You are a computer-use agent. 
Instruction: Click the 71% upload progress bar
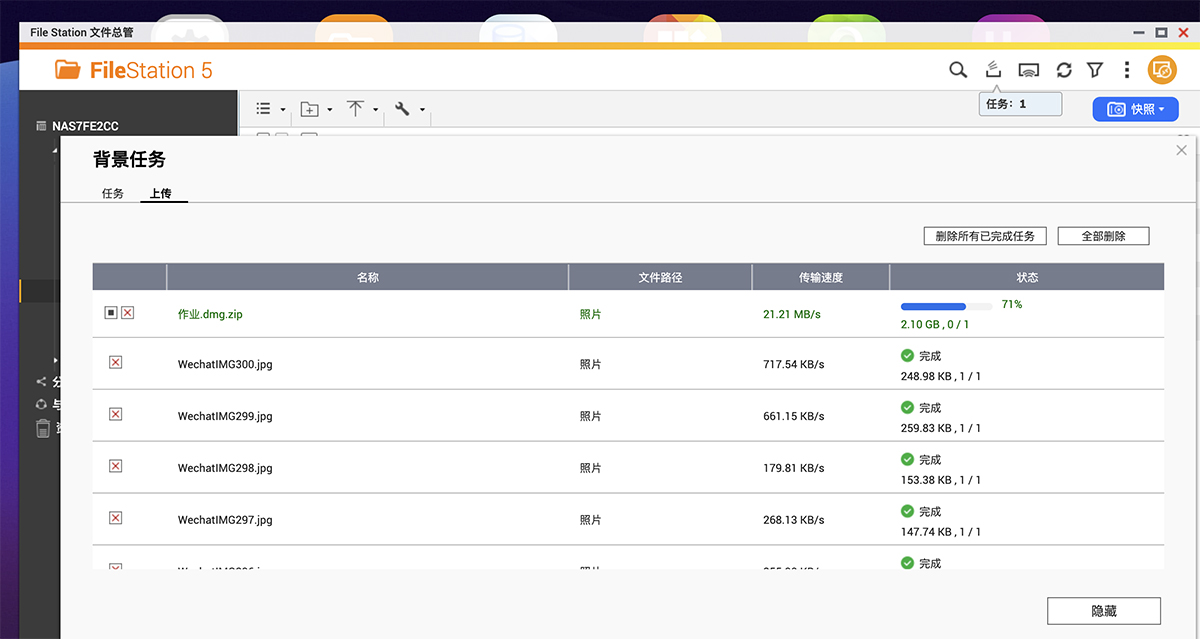(946, 306)
